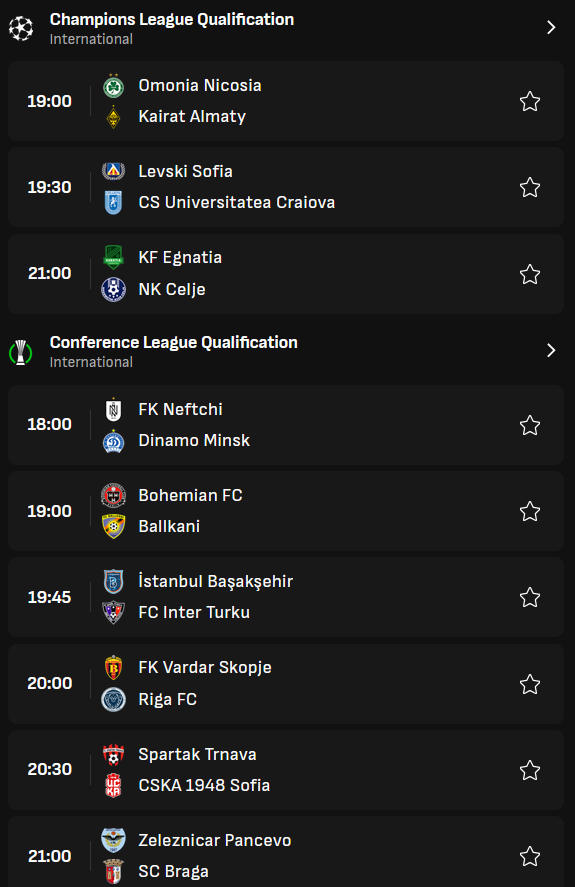This screenshot has height=887, width=575.
Task: Click the Levski Sofia team logo
Action: 113,171
